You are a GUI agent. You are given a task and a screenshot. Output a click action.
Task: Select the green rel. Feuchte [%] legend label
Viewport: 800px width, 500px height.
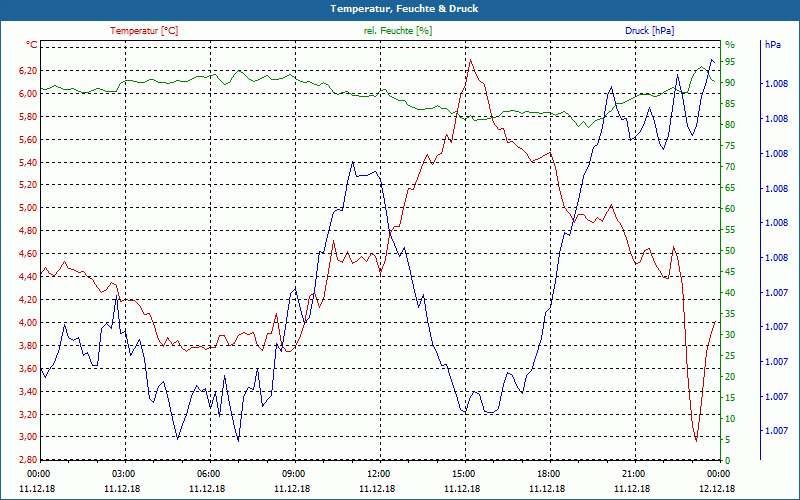pos(397,31)
